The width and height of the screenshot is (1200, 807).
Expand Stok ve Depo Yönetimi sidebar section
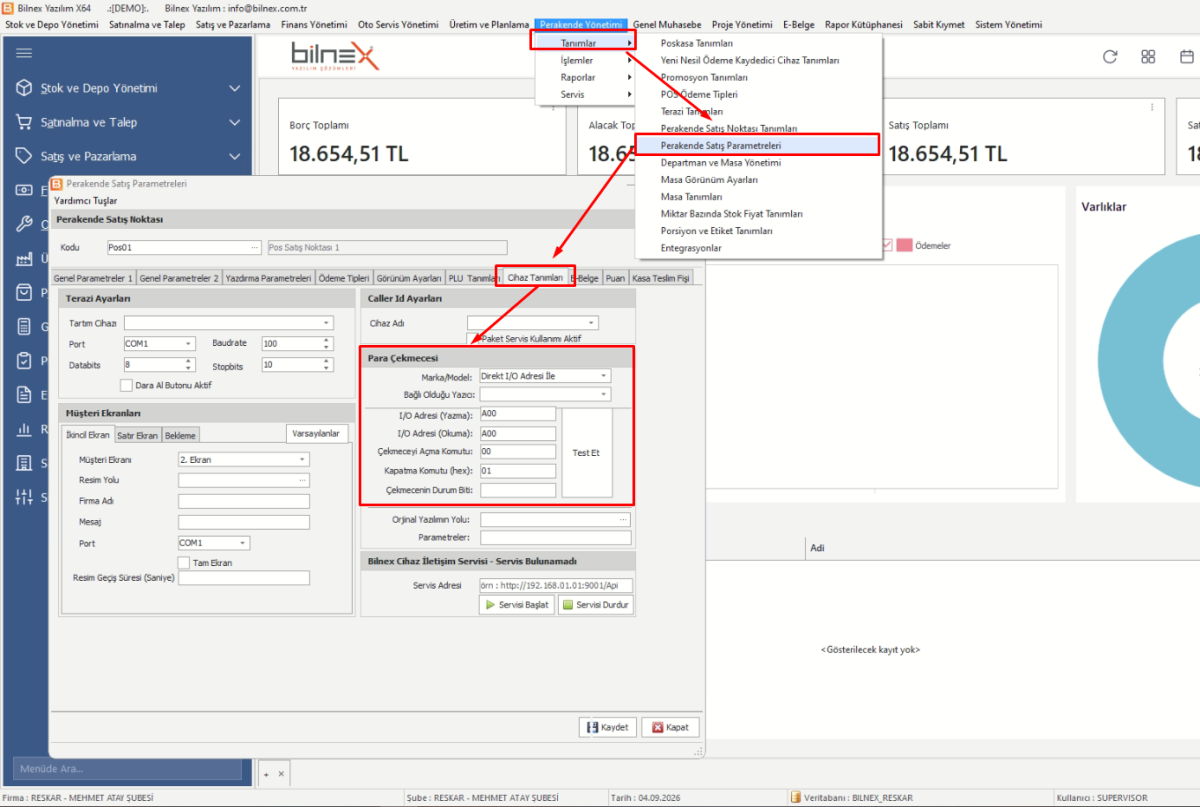tap(234, 88)
